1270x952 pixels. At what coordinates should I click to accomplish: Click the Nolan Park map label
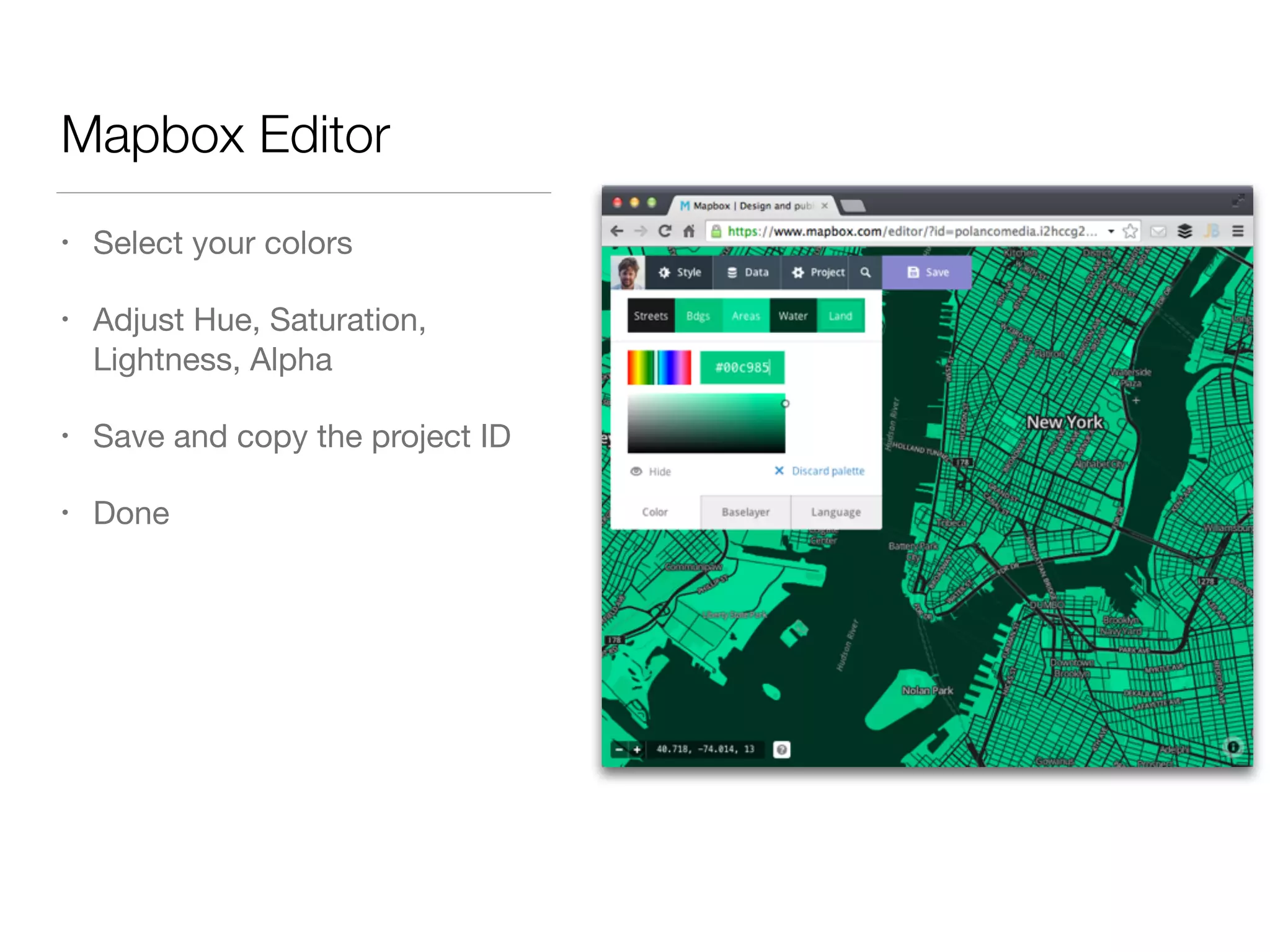(x=928, y=690)
